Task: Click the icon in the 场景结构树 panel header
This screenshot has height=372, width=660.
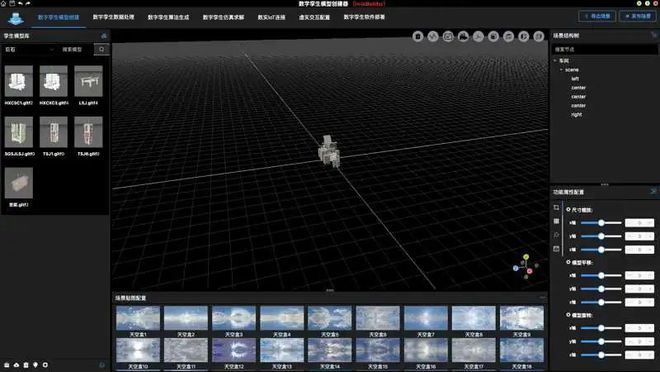Action: click(x=654, y=36)
